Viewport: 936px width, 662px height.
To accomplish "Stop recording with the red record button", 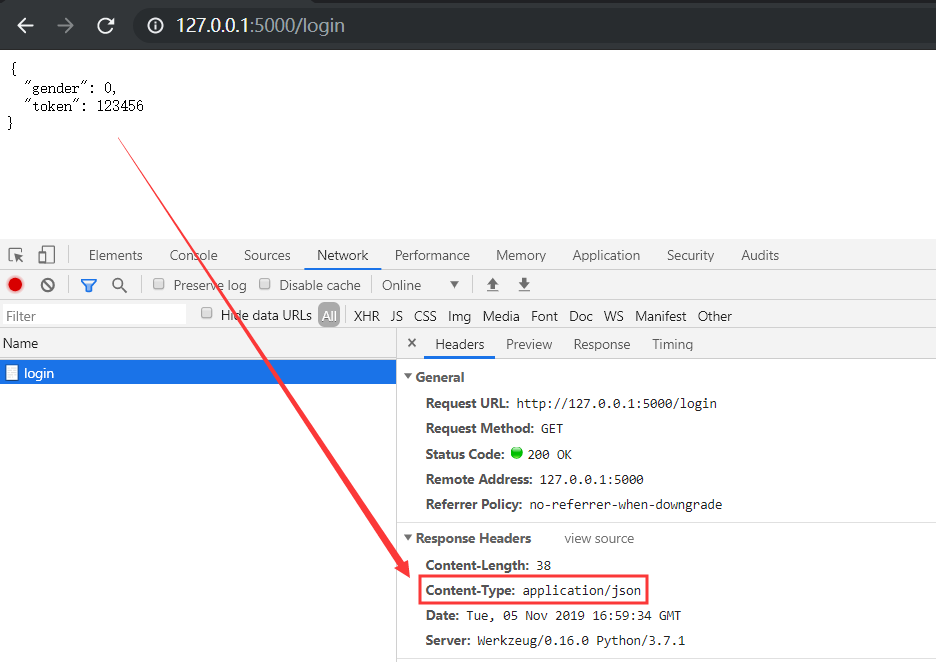I will (16, 285).
